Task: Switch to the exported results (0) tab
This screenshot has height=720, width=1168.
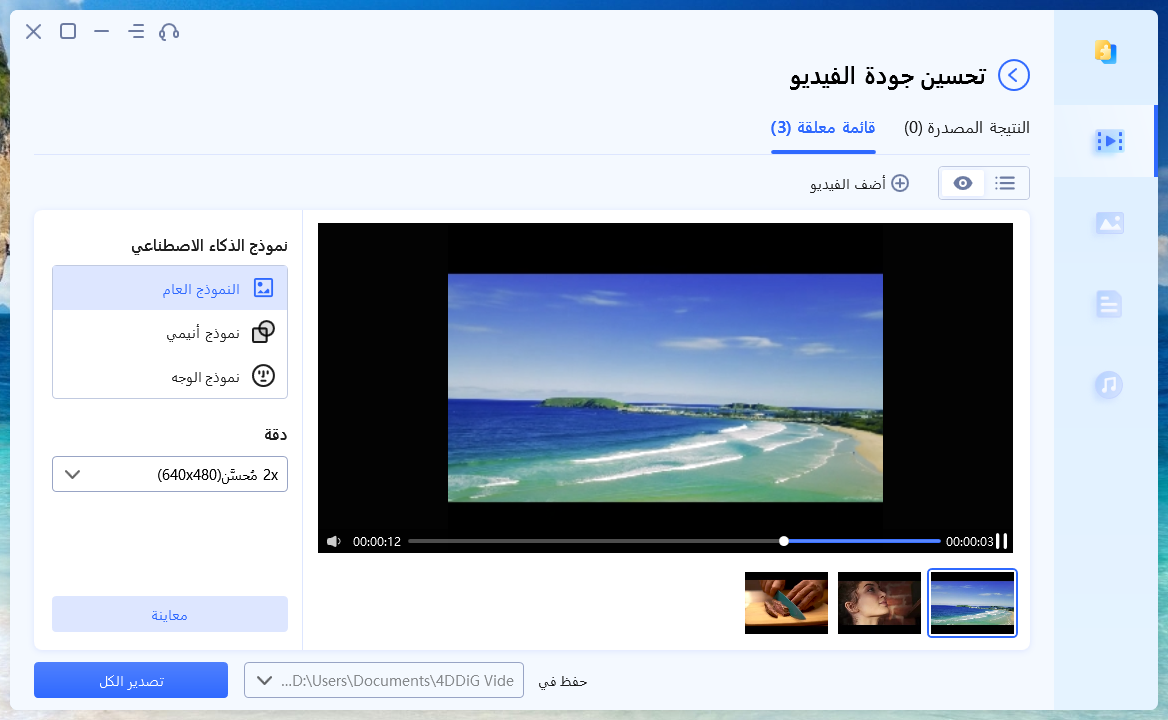Action: 966,128
